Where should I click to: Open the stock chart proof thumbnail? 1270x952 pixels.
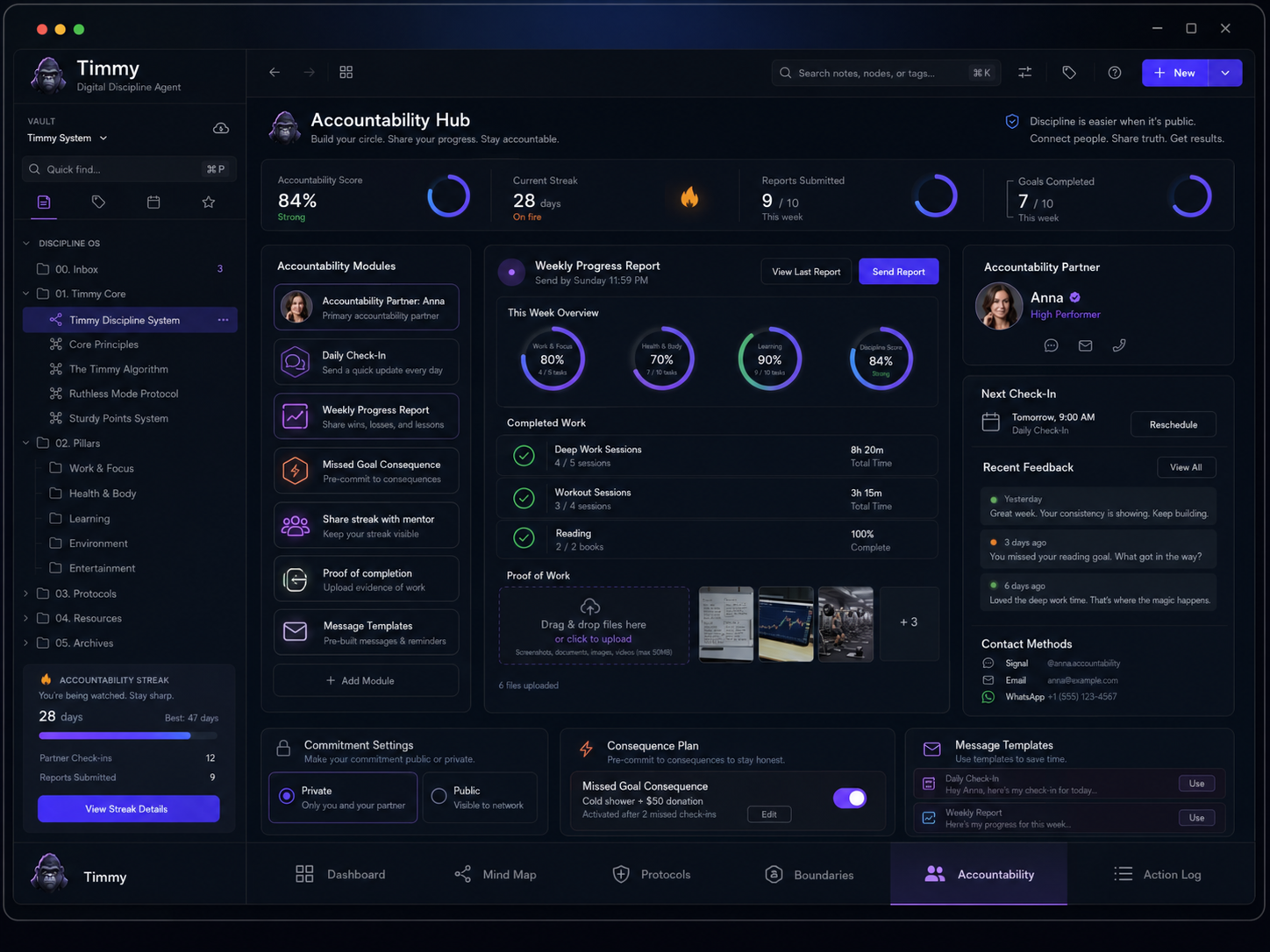(x=786, y=623)
